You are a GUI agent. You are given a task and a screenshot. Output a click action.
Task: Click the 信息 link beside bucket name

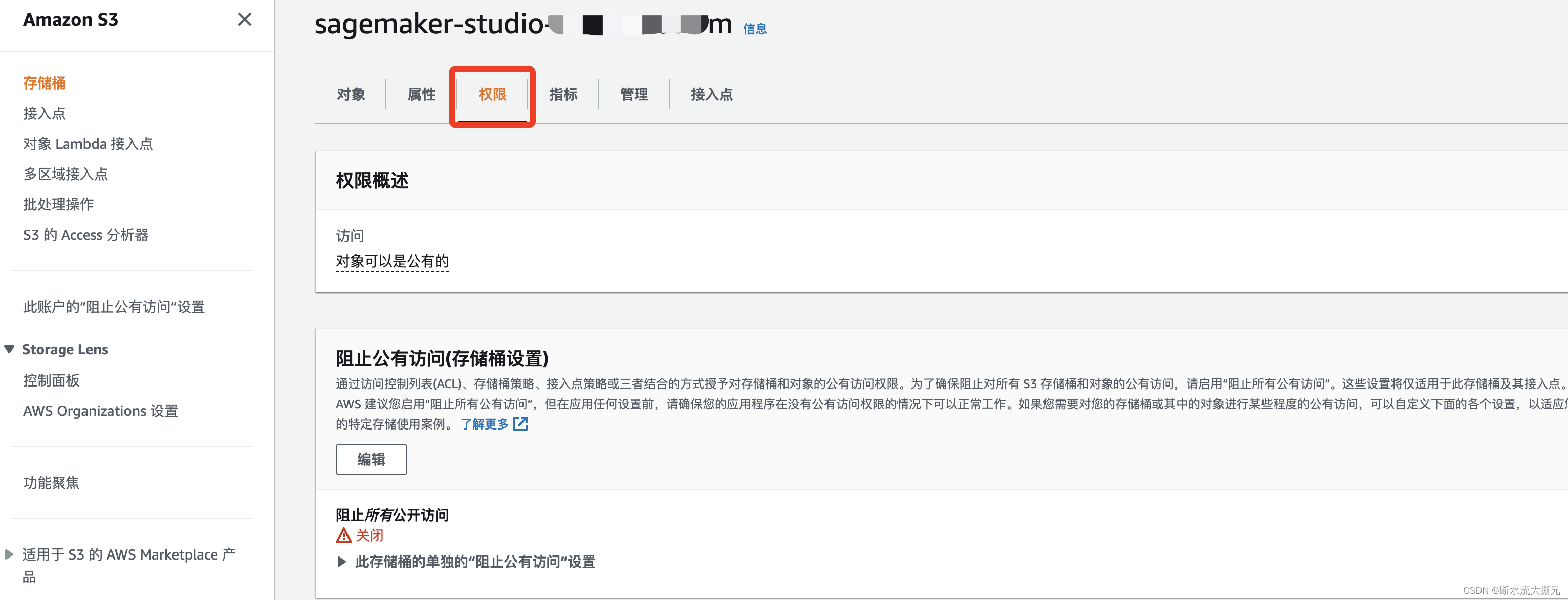tap(755, 29)
